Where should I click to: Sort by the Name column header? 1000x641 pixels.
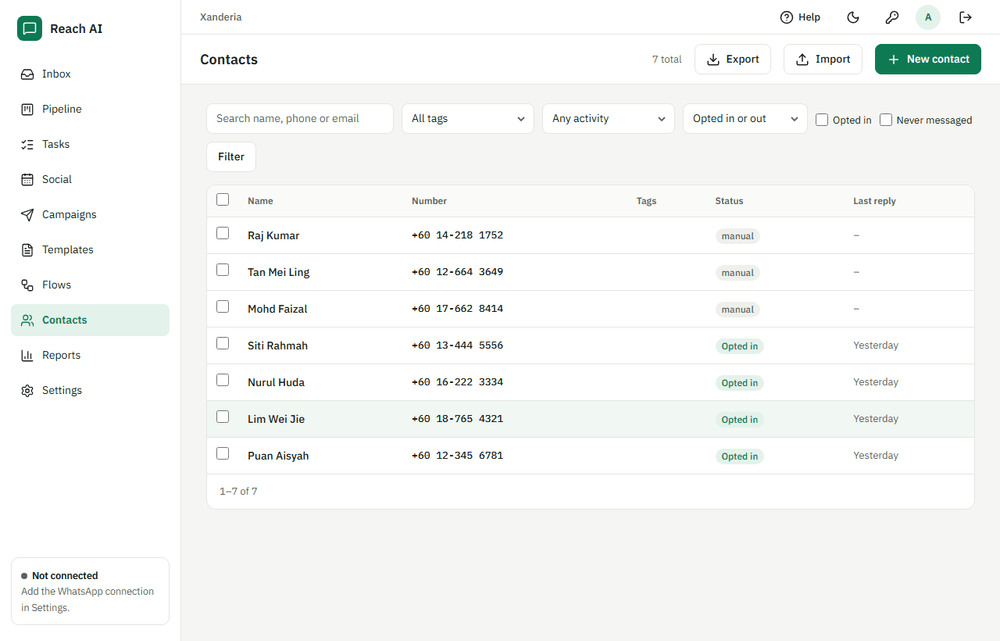click(260, 201)
